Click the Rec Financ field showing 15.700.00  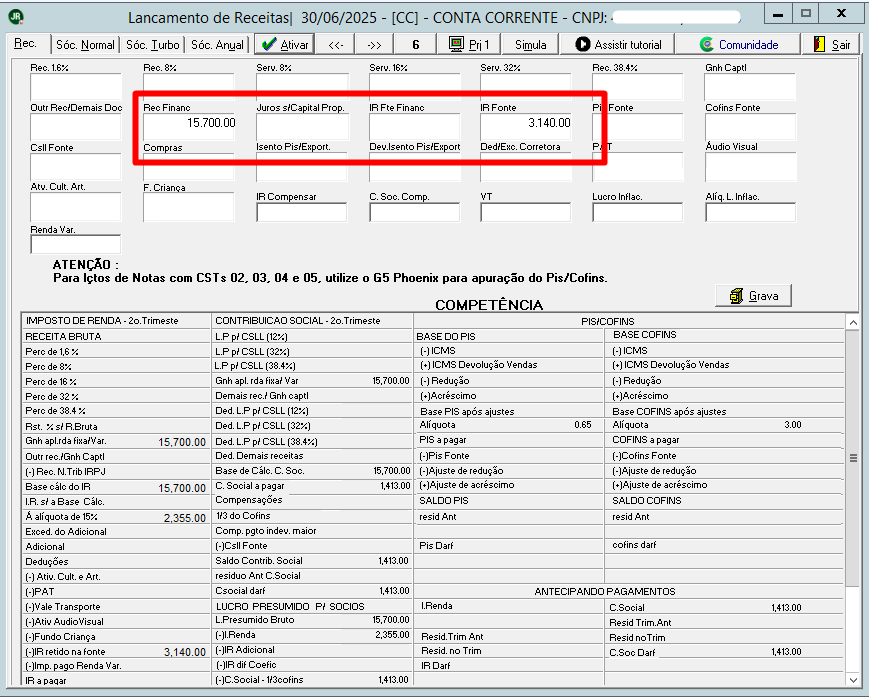point(191,127)
